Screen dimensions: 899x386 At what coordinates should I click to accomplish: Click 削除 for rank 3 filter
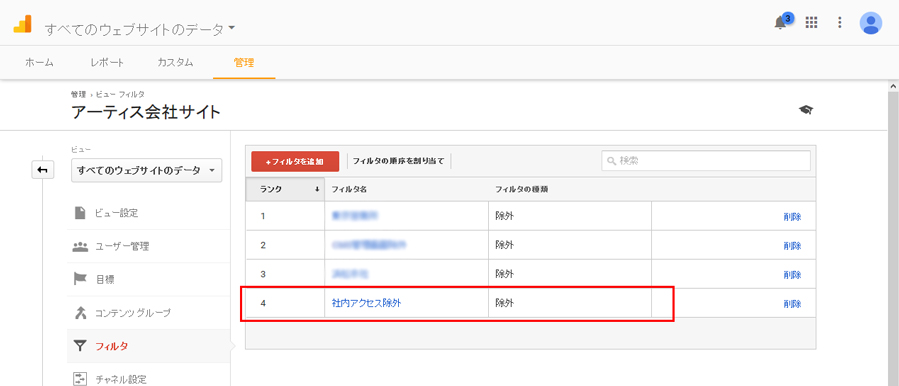tap(792, 275)
